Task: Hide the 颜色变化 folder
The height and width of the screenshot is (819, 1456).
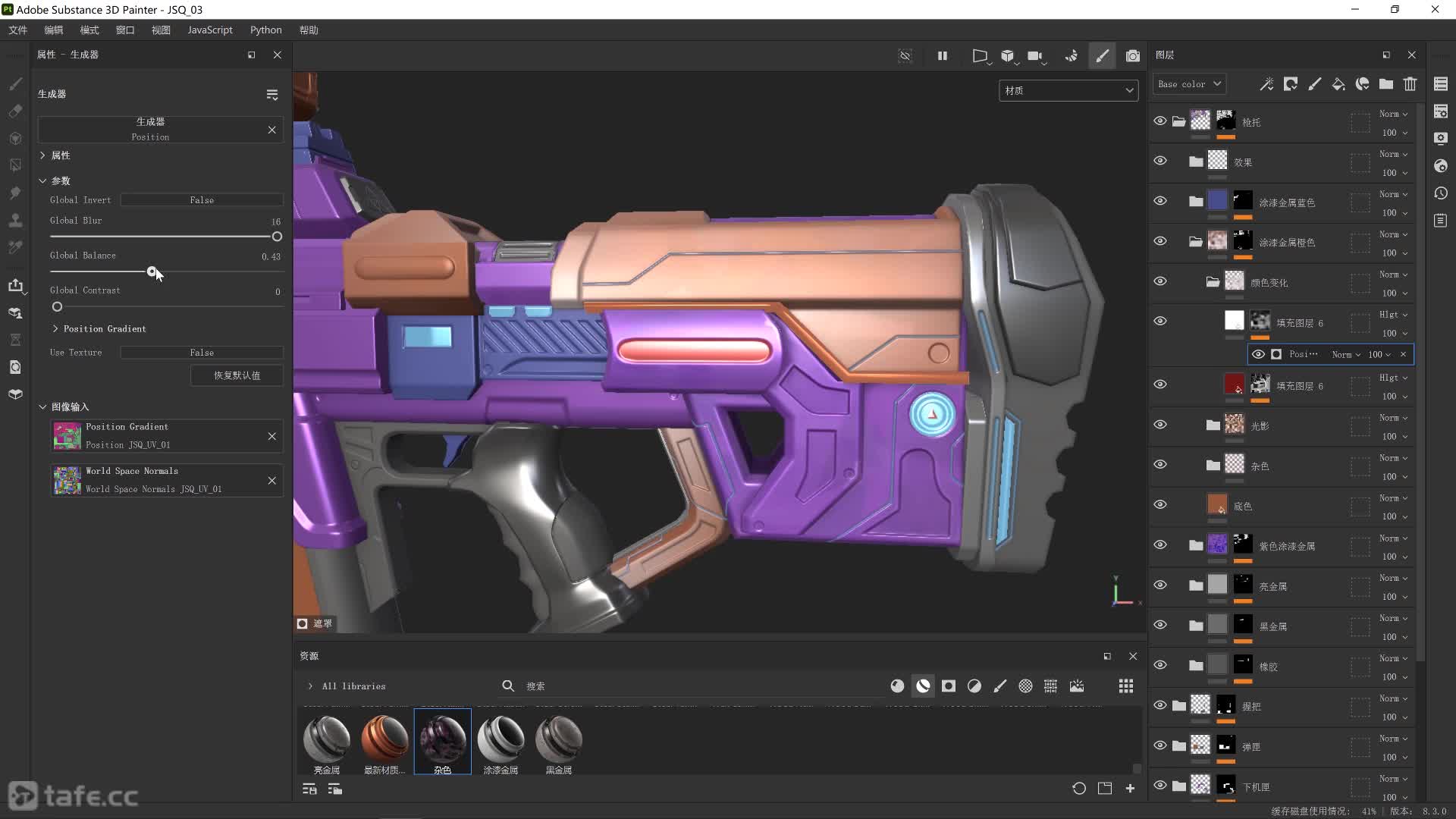Action: point(1160,281)
